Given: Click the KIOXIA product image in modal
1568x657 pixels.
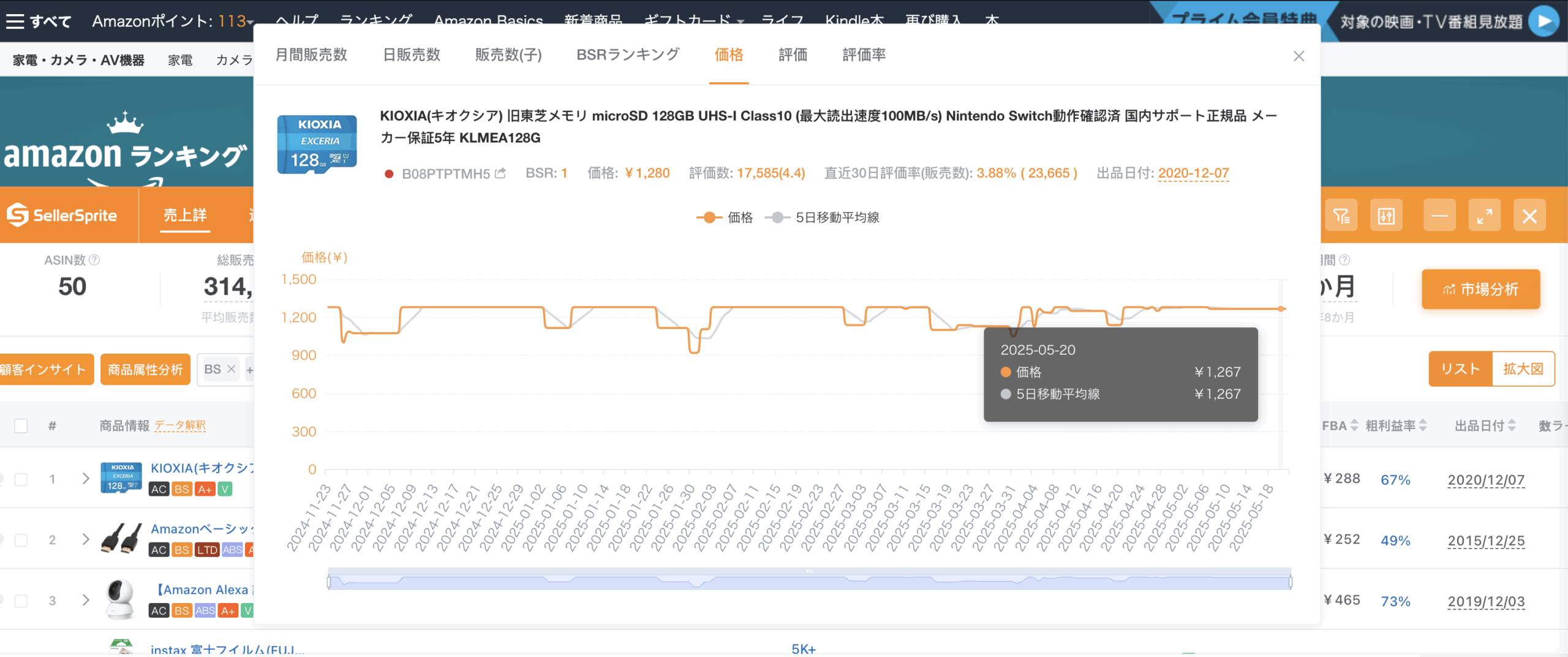Looking at the screenshot, I should coord(317,144).
